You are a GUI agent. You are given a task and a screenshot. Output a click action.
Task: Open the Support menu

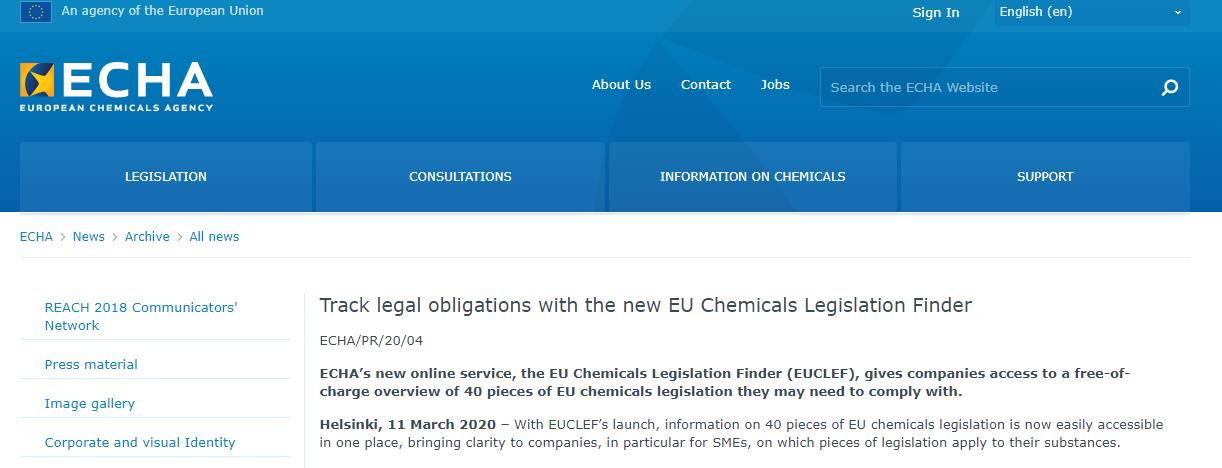1045,177
